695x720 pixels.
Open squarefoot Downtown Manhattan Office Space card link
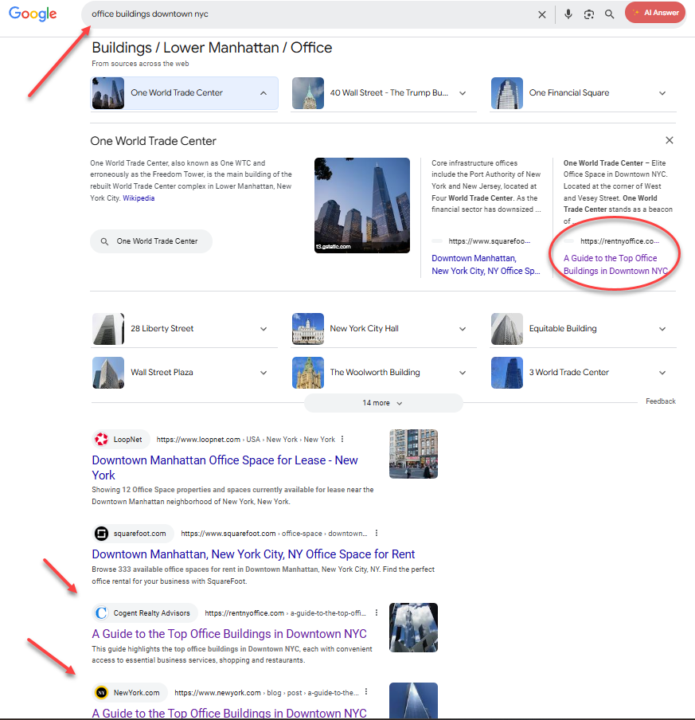(486, 264)
